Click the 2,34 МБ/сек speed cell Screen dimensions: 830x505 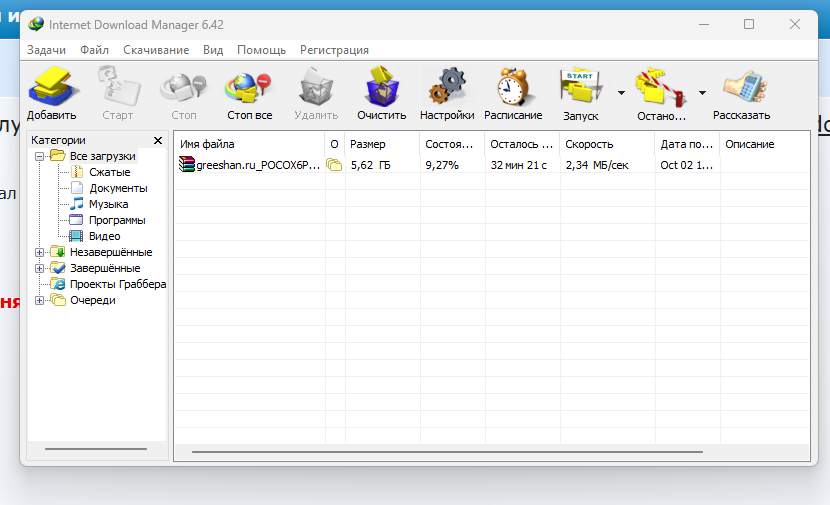point(597,165)
